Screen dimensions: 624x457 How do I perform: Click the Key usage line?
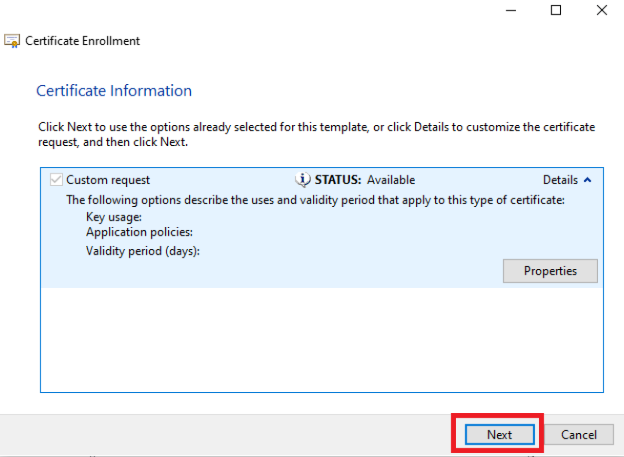point(114,217)
